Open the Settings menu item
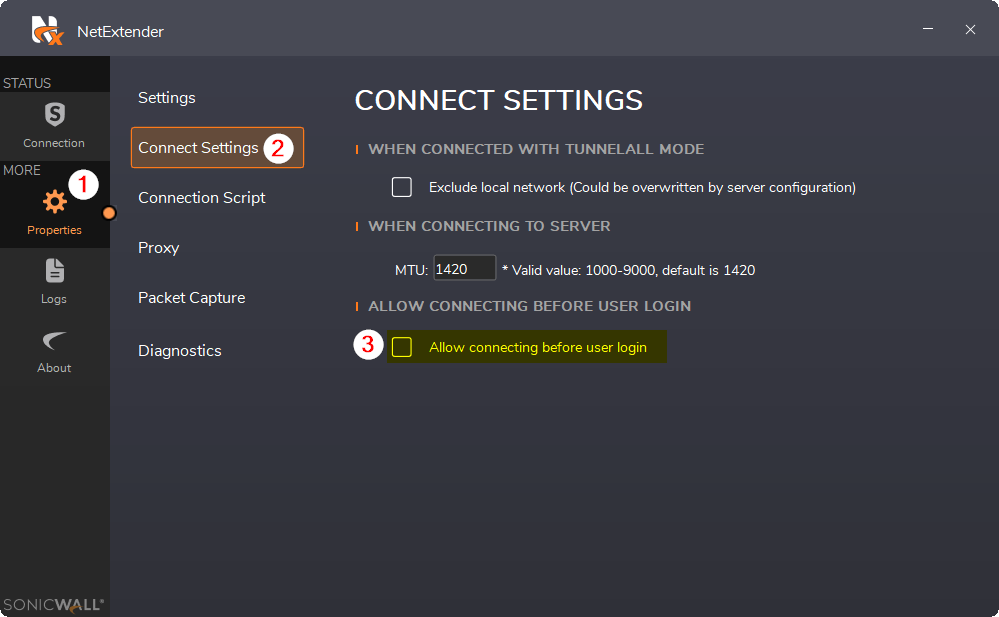 click(167, 98)
